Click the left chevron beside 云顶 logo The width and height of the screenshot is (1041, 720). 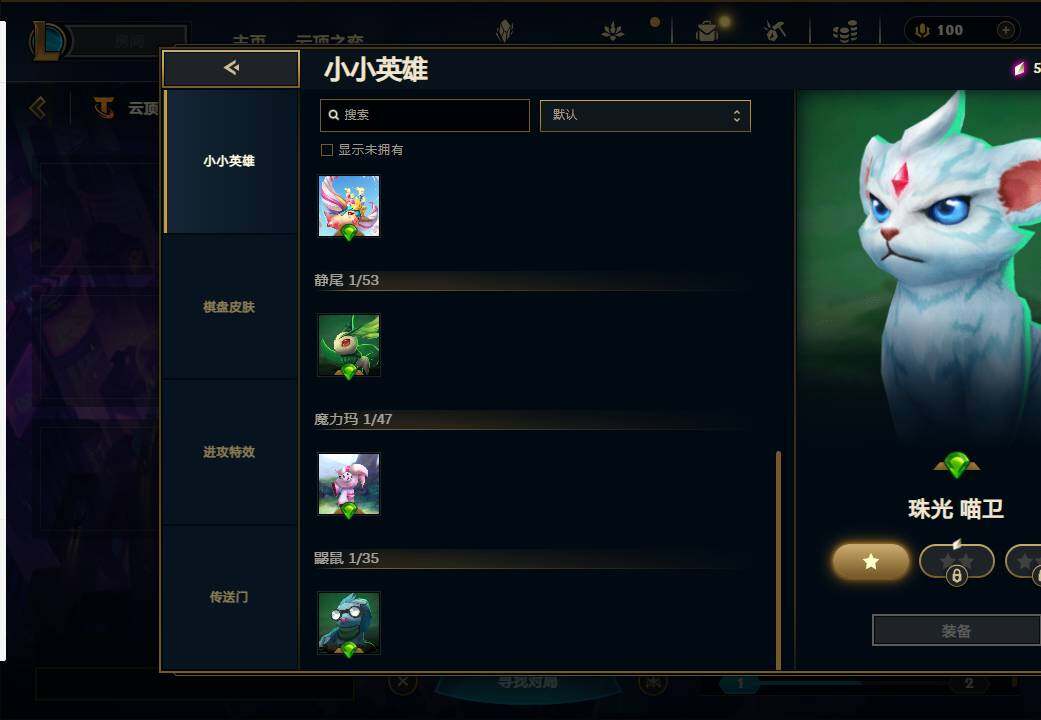[38, 108]
